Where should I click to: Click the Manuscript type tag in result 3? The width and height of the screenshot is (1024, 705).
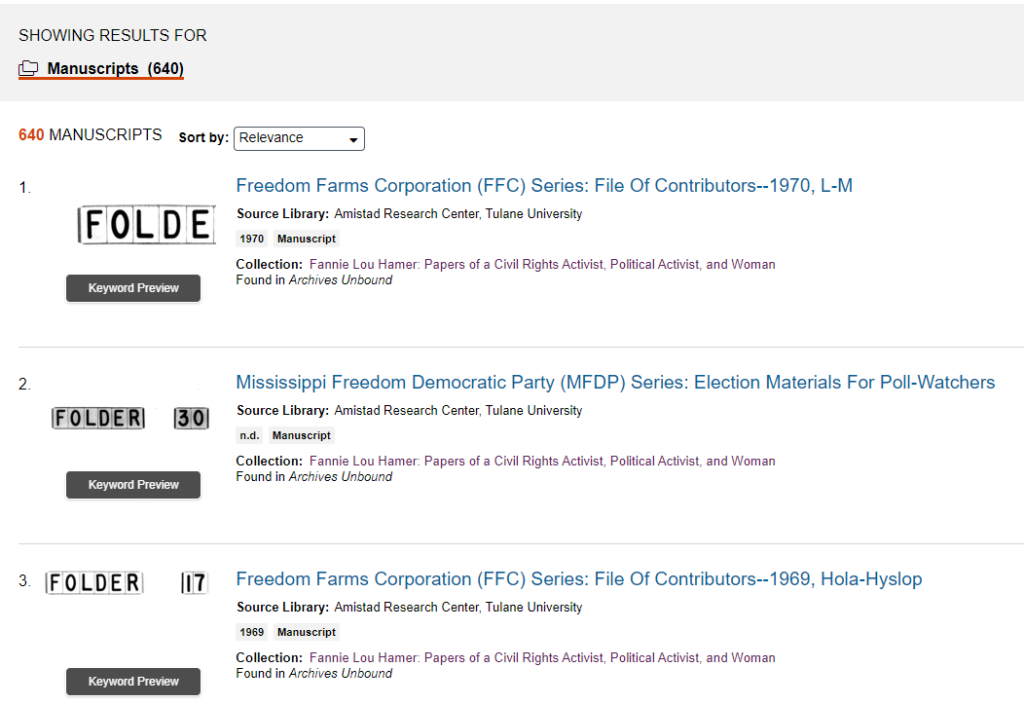[306, 633]
